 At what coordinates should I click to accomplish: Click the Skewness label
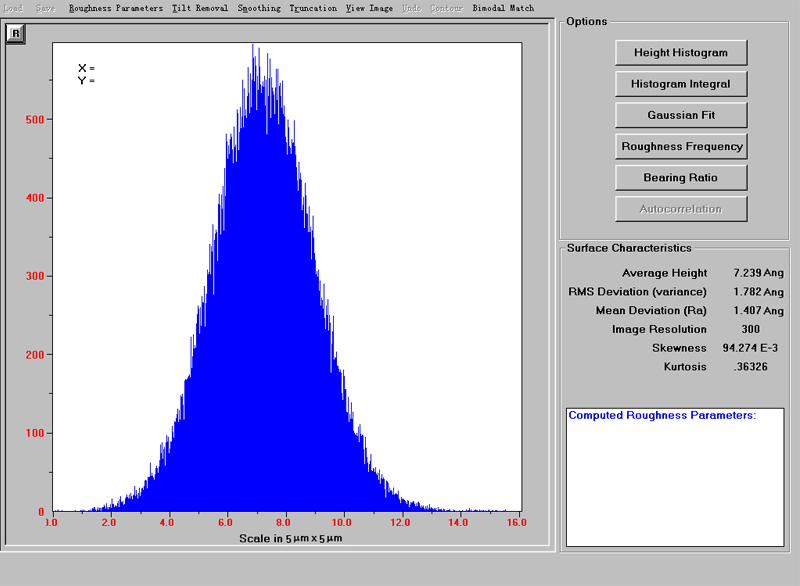tap(679, 348)
